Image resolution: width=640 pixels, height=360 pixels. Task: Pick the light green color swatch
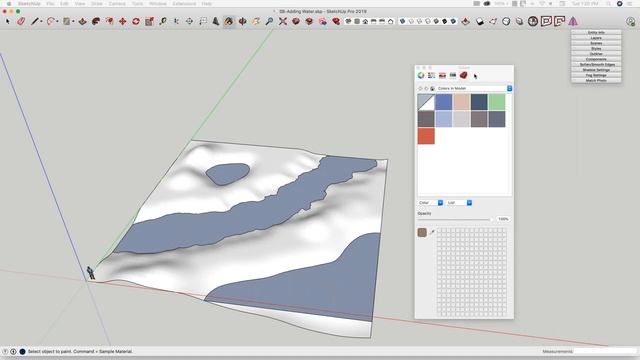pos(497,102)
